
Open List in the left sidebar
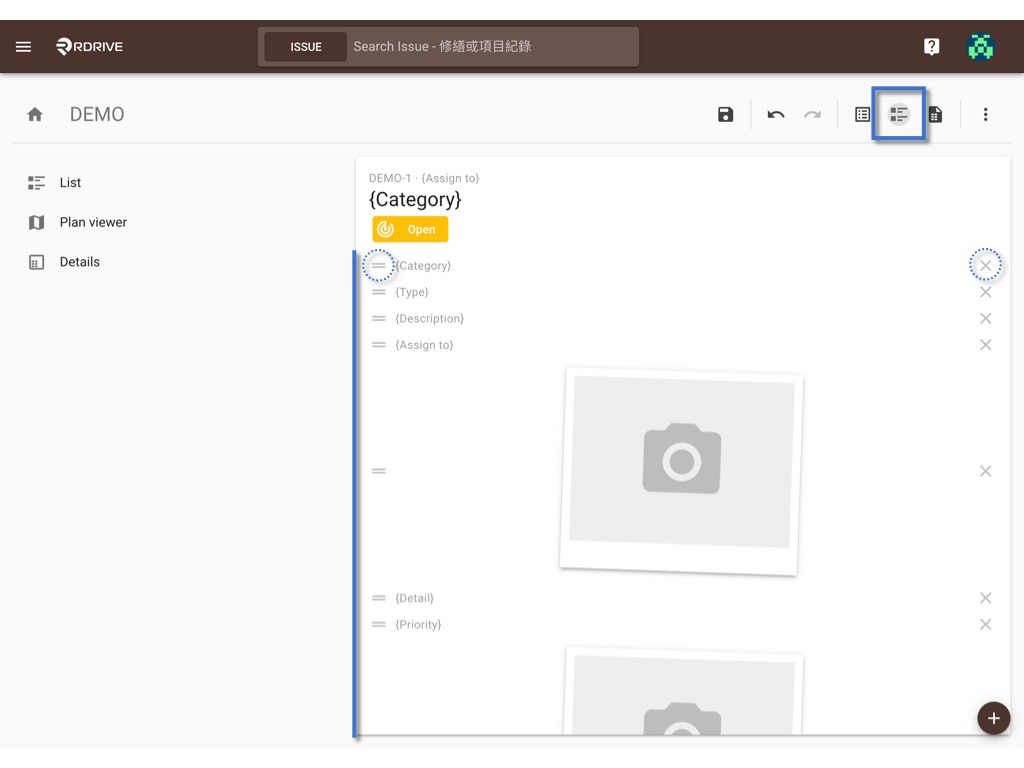click(55, 183)
